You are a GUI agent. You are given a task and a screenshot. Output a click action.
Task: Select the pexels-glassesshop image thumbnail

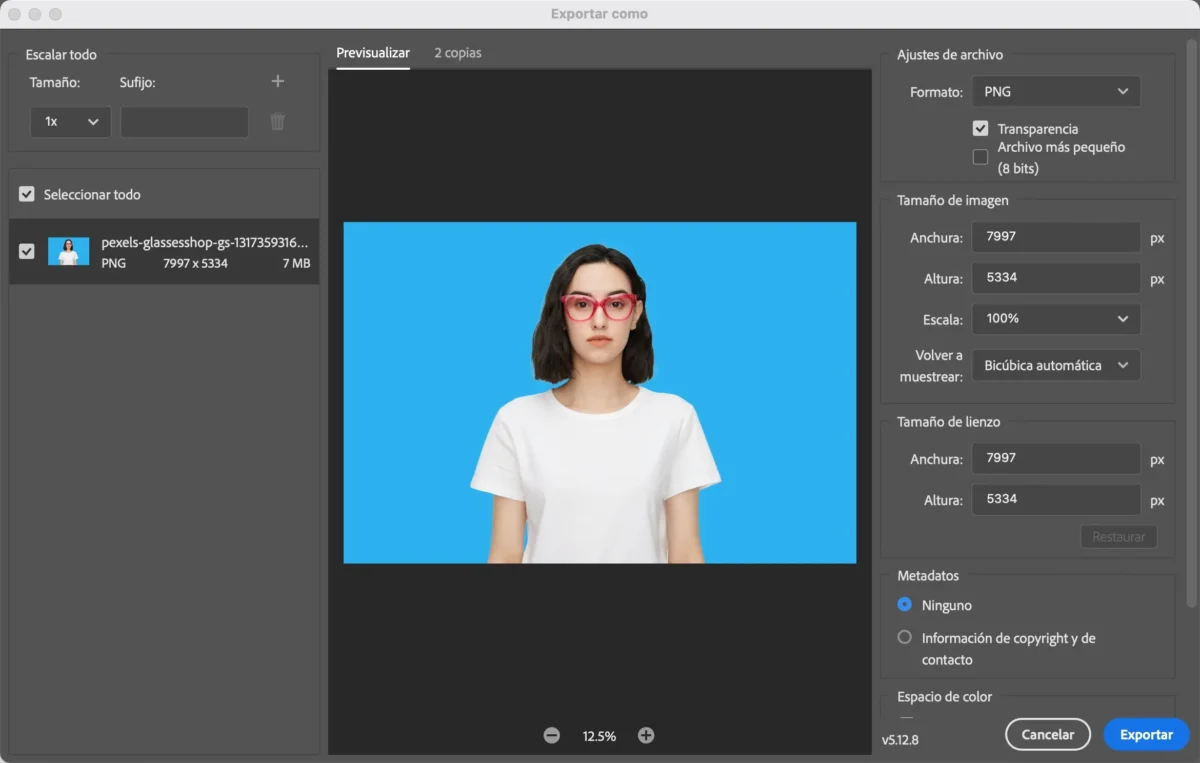(67, 251)
